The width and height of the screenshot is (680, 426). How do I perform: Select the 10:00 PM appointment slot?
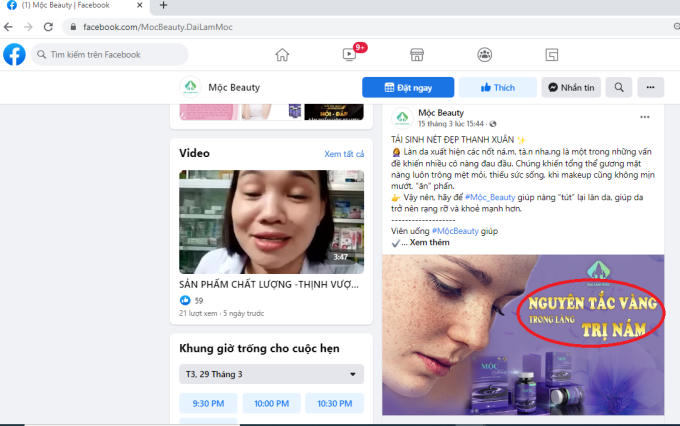(x=271, y=403)
